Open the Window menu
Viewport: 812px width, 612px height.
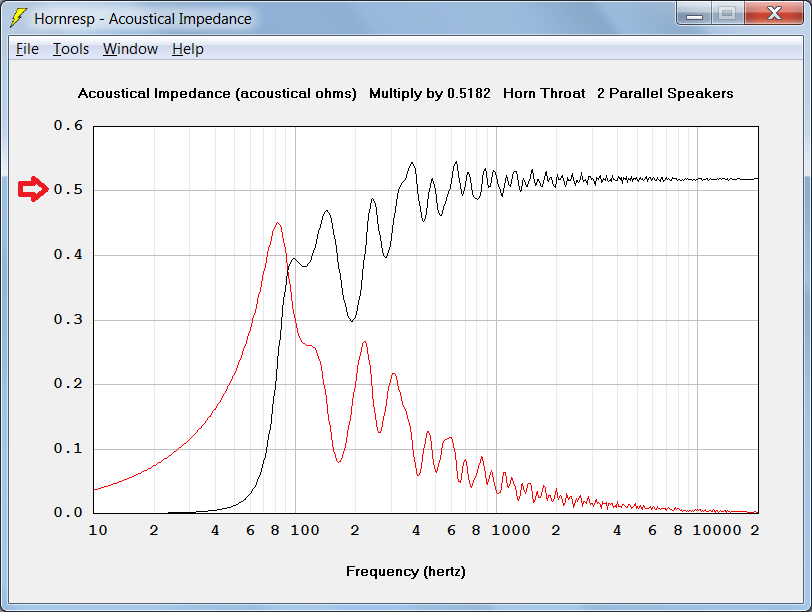[130, 49]
